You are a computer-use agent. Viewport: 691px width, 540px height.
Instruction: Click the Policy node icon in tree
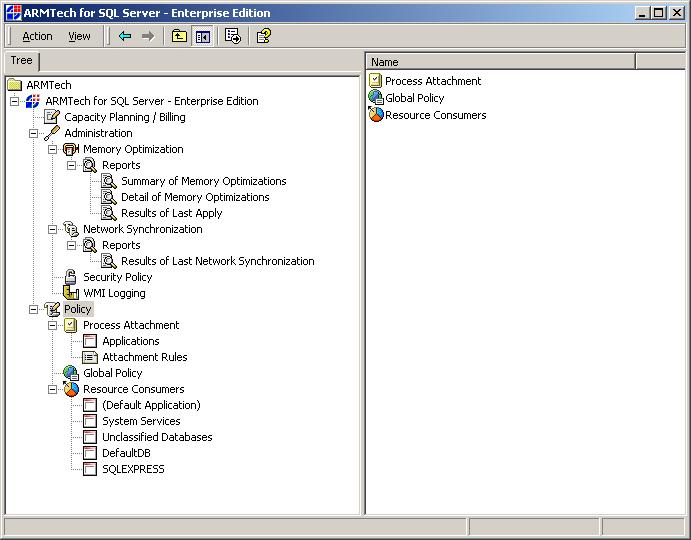click(x=52, y=309)
